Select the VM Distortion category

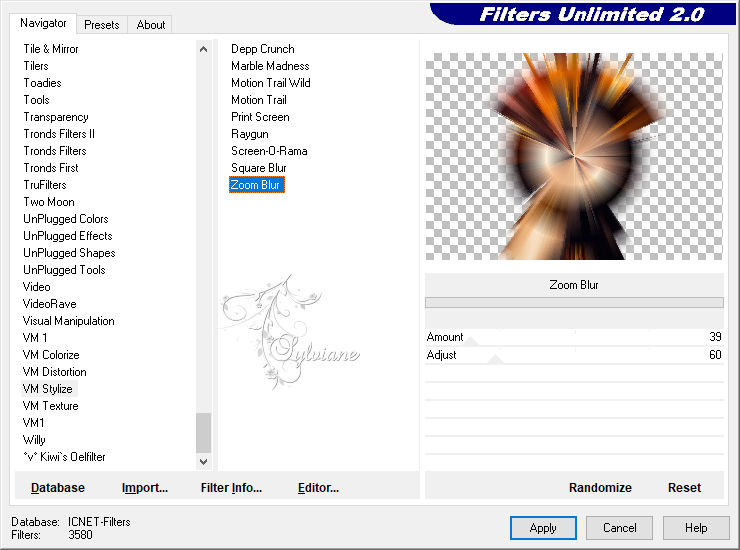(55, 372)
